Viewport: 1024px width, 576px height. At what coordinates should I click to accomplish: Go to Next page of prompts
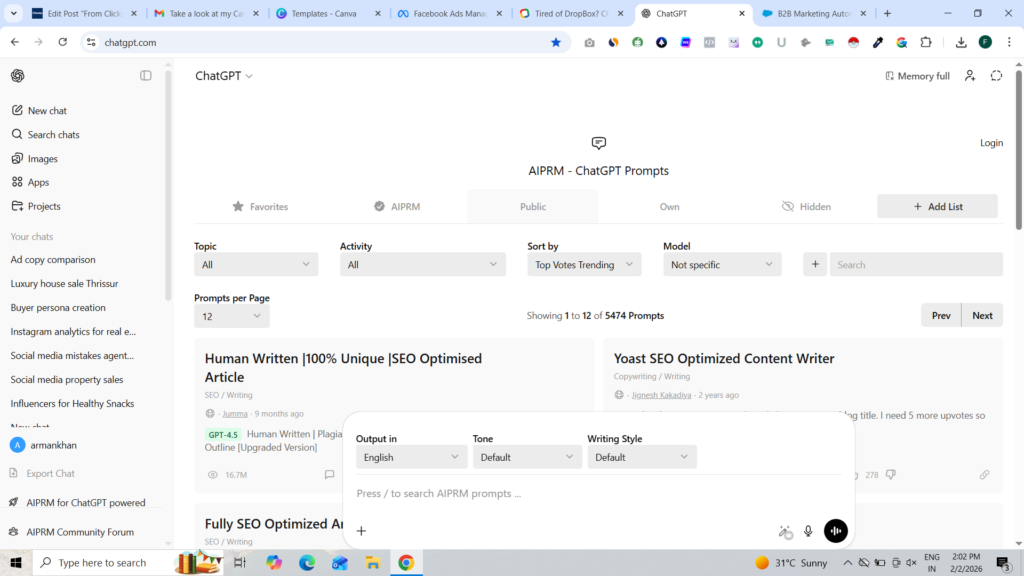pos(982,316)
